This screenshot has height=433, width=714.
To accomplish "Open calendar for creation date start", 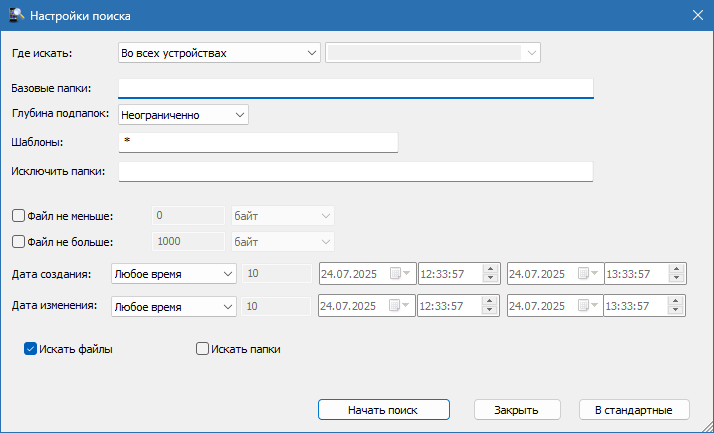I will (x=401, y=274).
